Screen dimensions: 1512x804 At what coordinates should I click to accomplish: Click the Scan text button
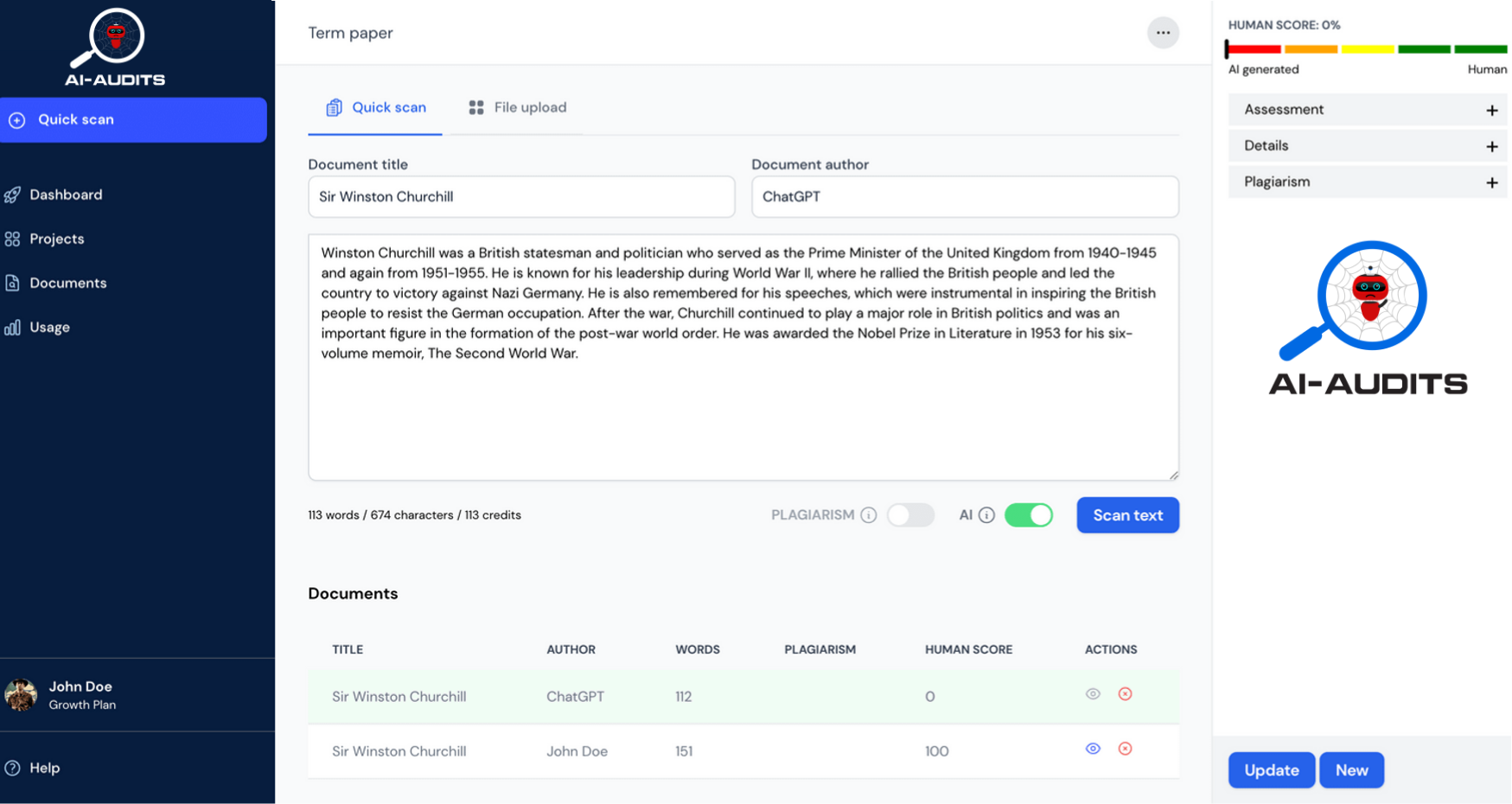pos(1127,515)
